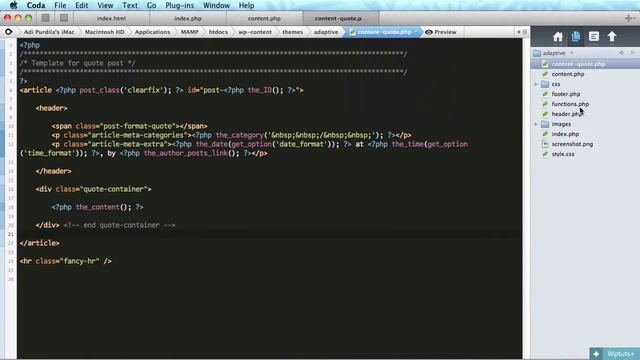Click the plus icon beside Wptuts+
Image resolution: width=640 pixels, height=360 pixels.
596,354
